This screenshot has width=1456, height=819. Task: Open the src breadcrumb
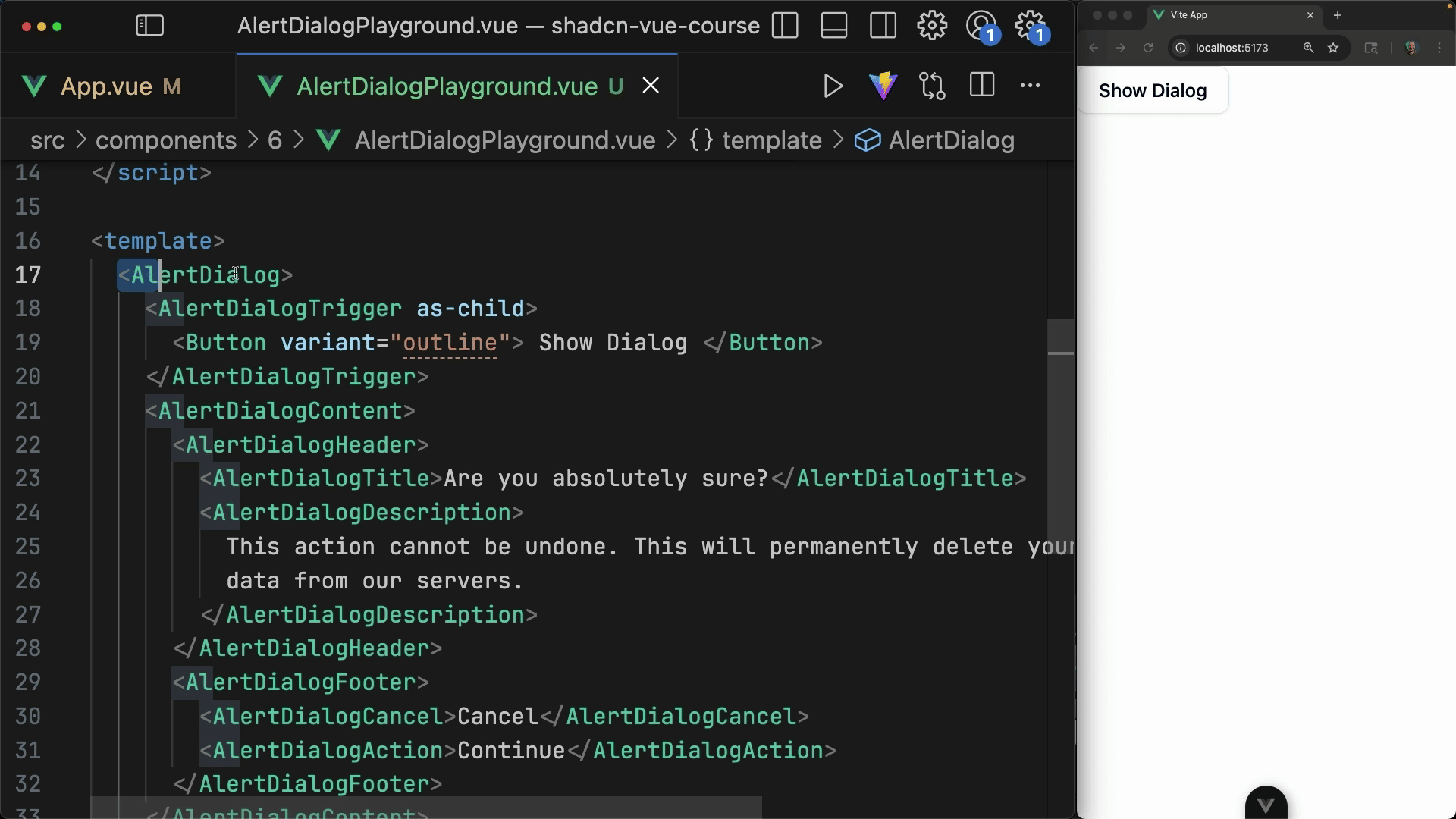(48, 140)
